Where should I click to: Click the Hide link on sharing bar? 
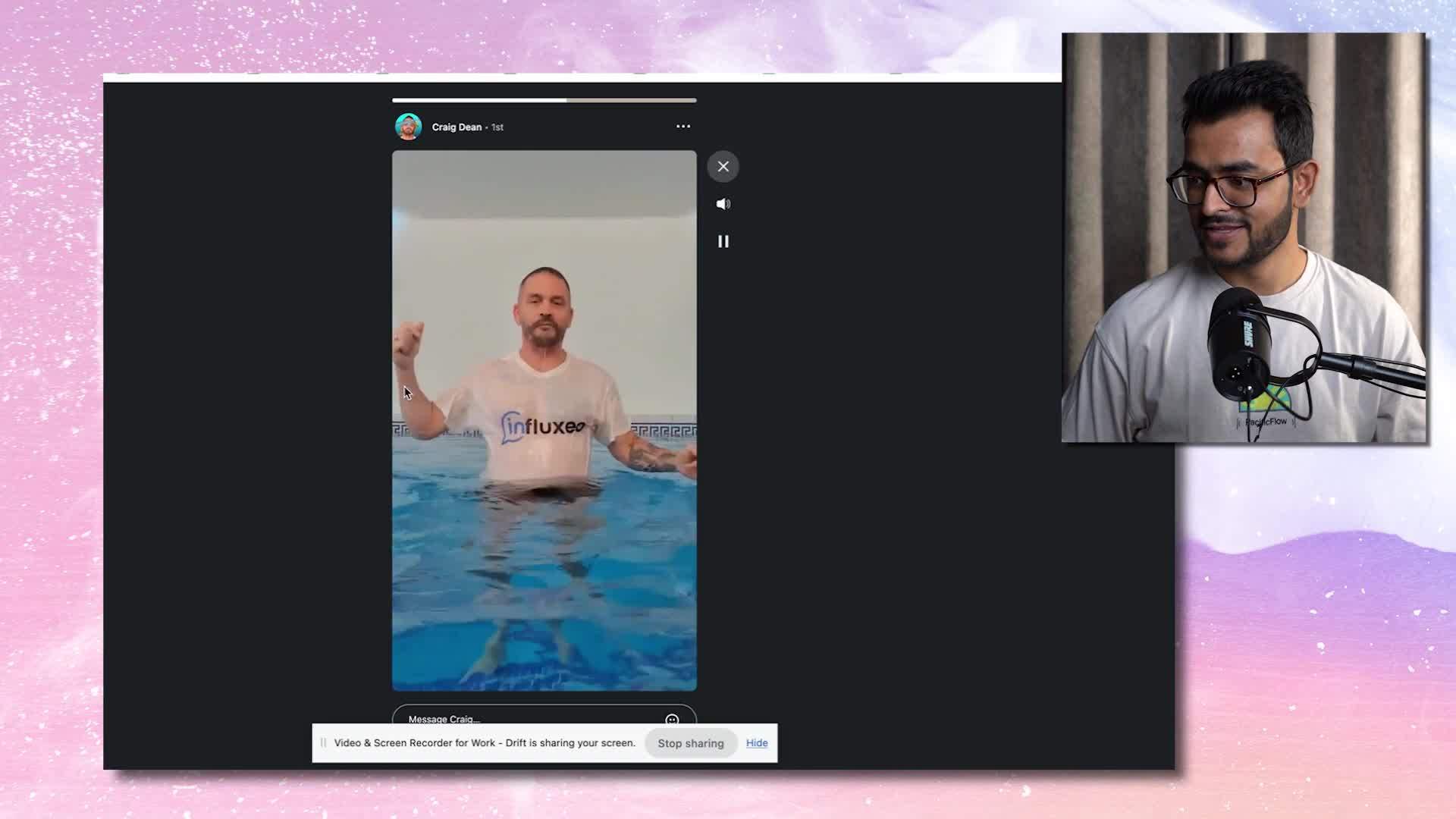click(756, 743)
